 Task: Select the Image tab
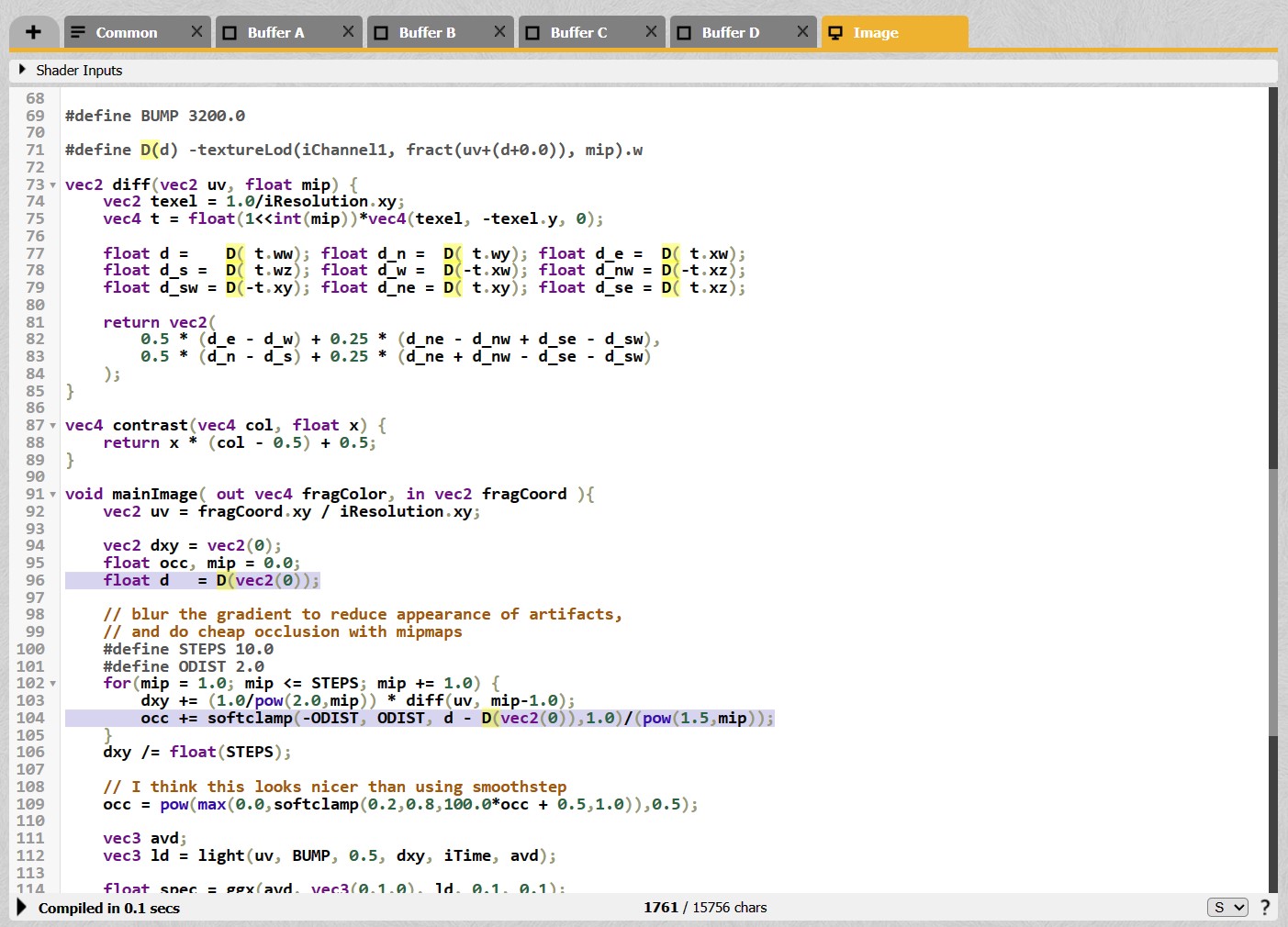point(876,32)
